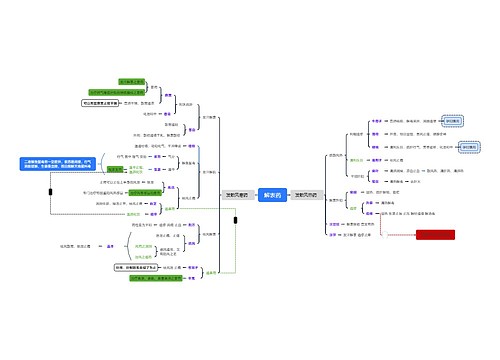Select the lower dashed blue-outlined box
Screen dimensions: 500x360
(x=469, y=147)
